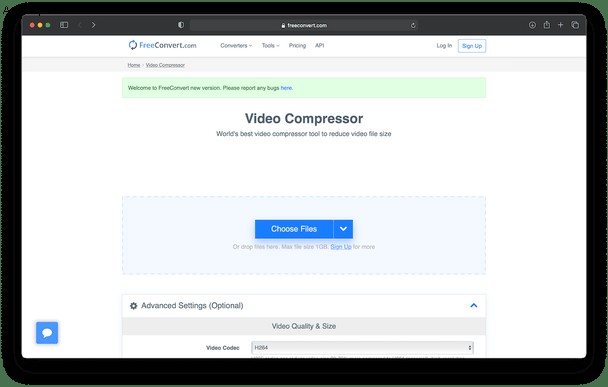Open the API page

tap(320, 45)
